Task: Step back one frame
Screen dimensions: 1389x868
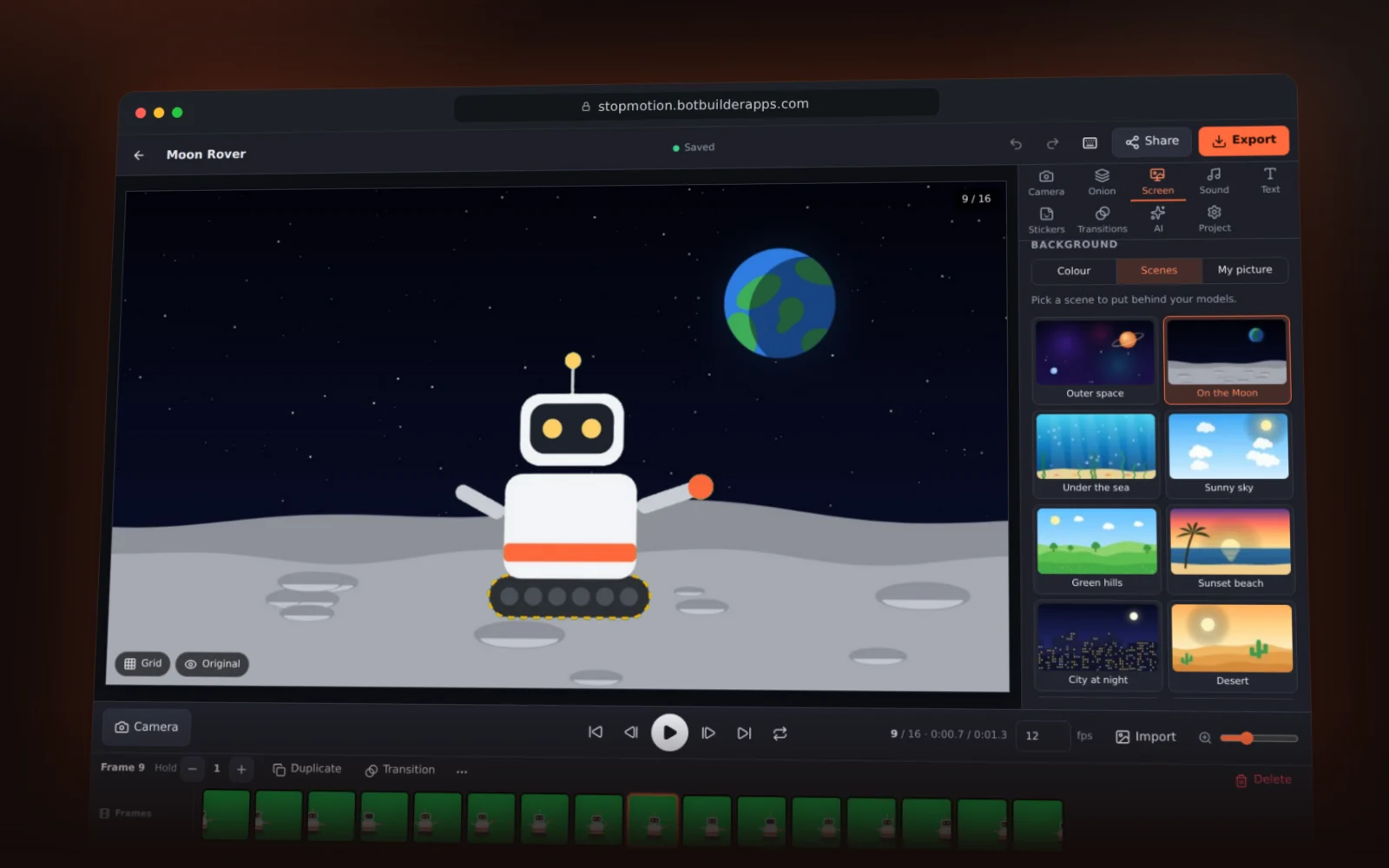Action: [x=631, y=732]
